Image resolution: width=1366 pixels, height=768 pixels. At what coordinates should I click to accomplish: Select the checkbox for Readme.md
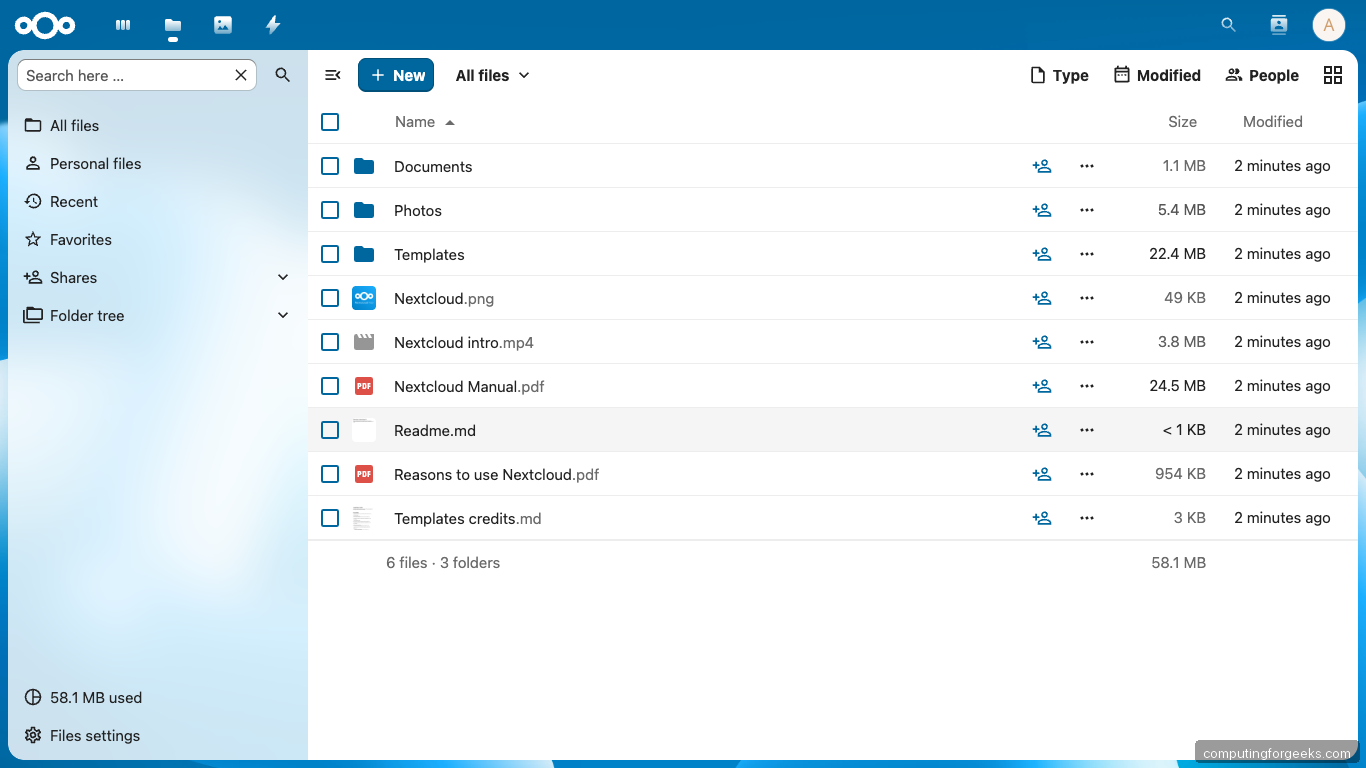(x=330, y=430)
